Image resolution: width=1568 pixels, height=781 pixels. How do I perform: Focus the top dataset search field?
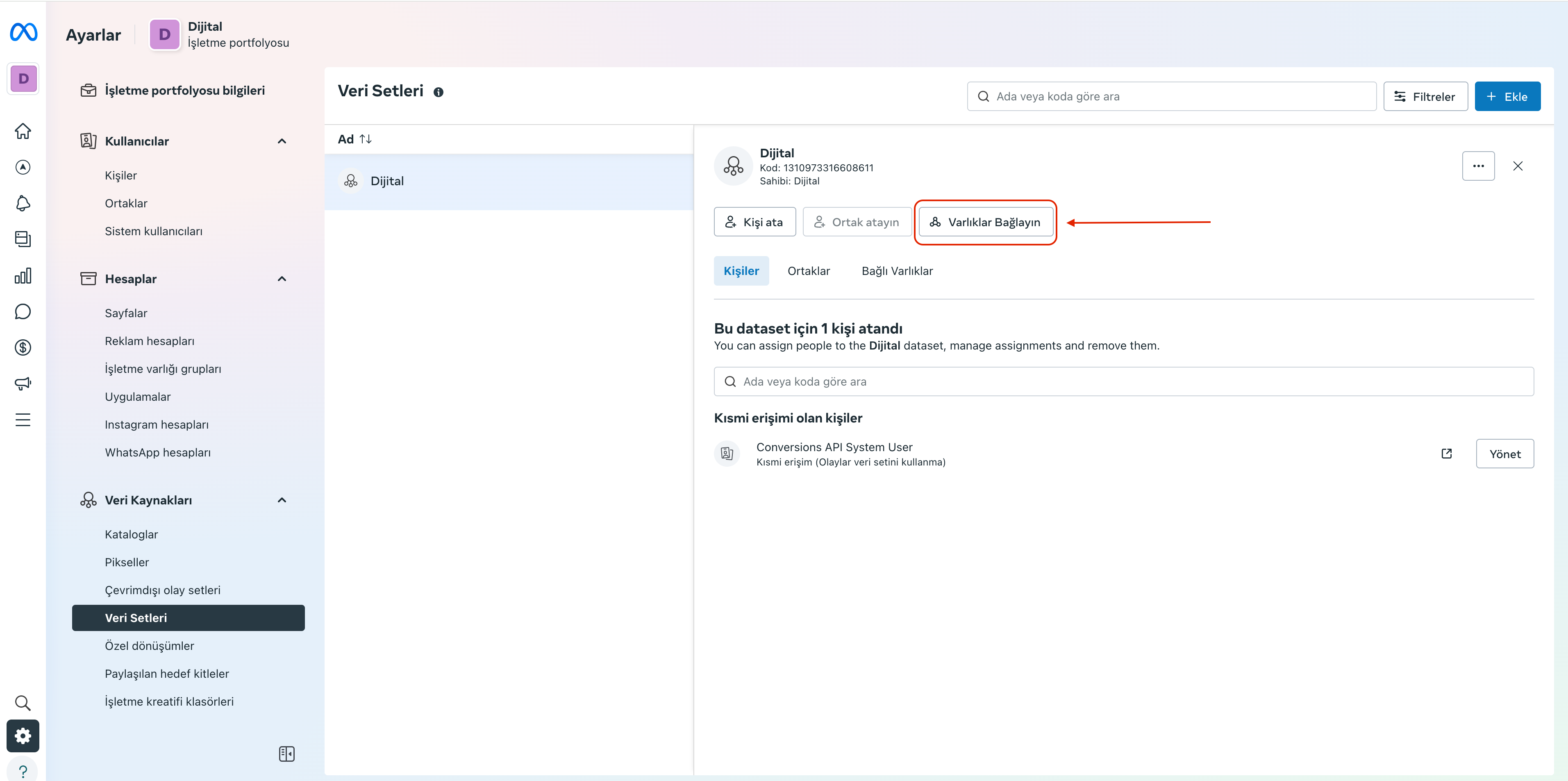(1171, 96)
